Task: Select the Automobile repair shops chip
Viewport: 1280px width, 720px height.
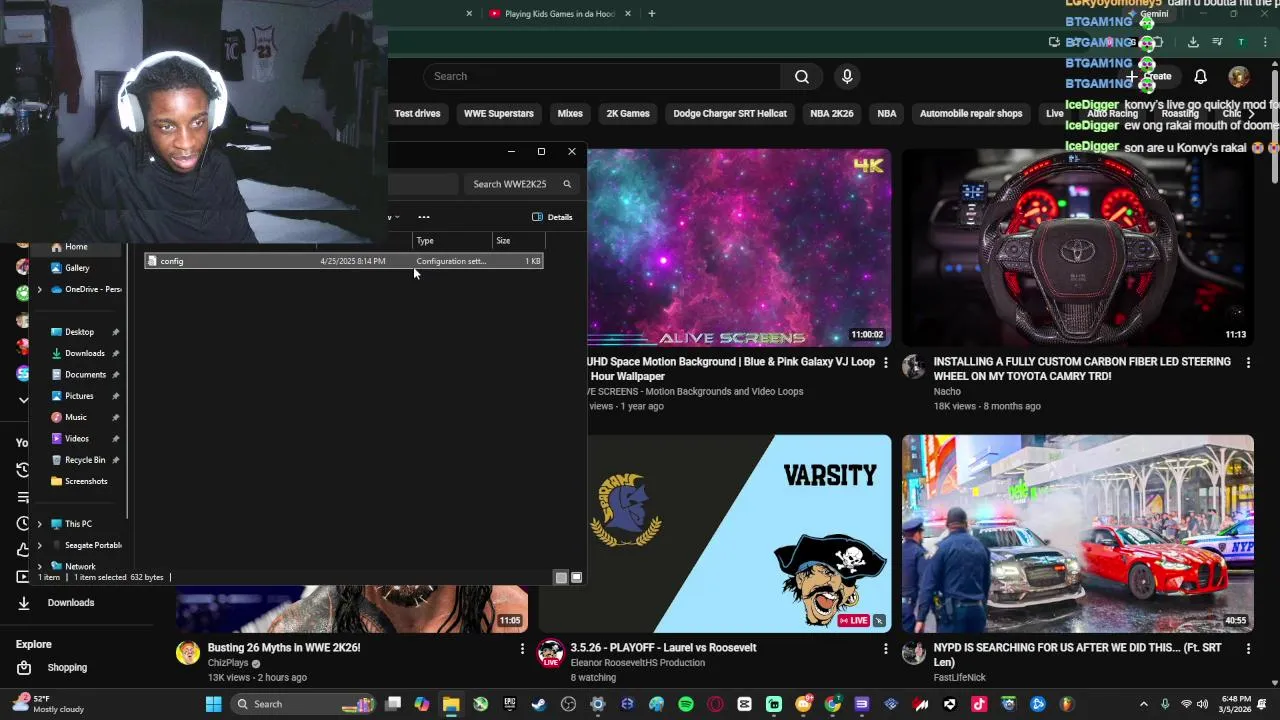Action: (x=971, y=113)
